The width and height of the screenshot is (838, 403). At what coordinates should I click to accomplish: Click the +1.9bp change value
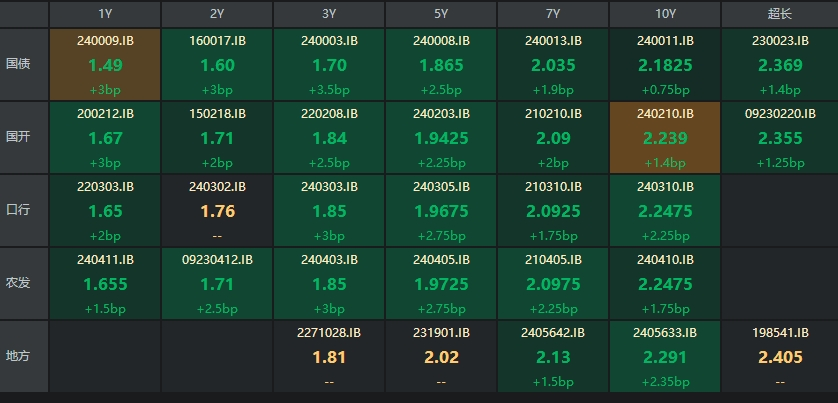pos(553,90)
